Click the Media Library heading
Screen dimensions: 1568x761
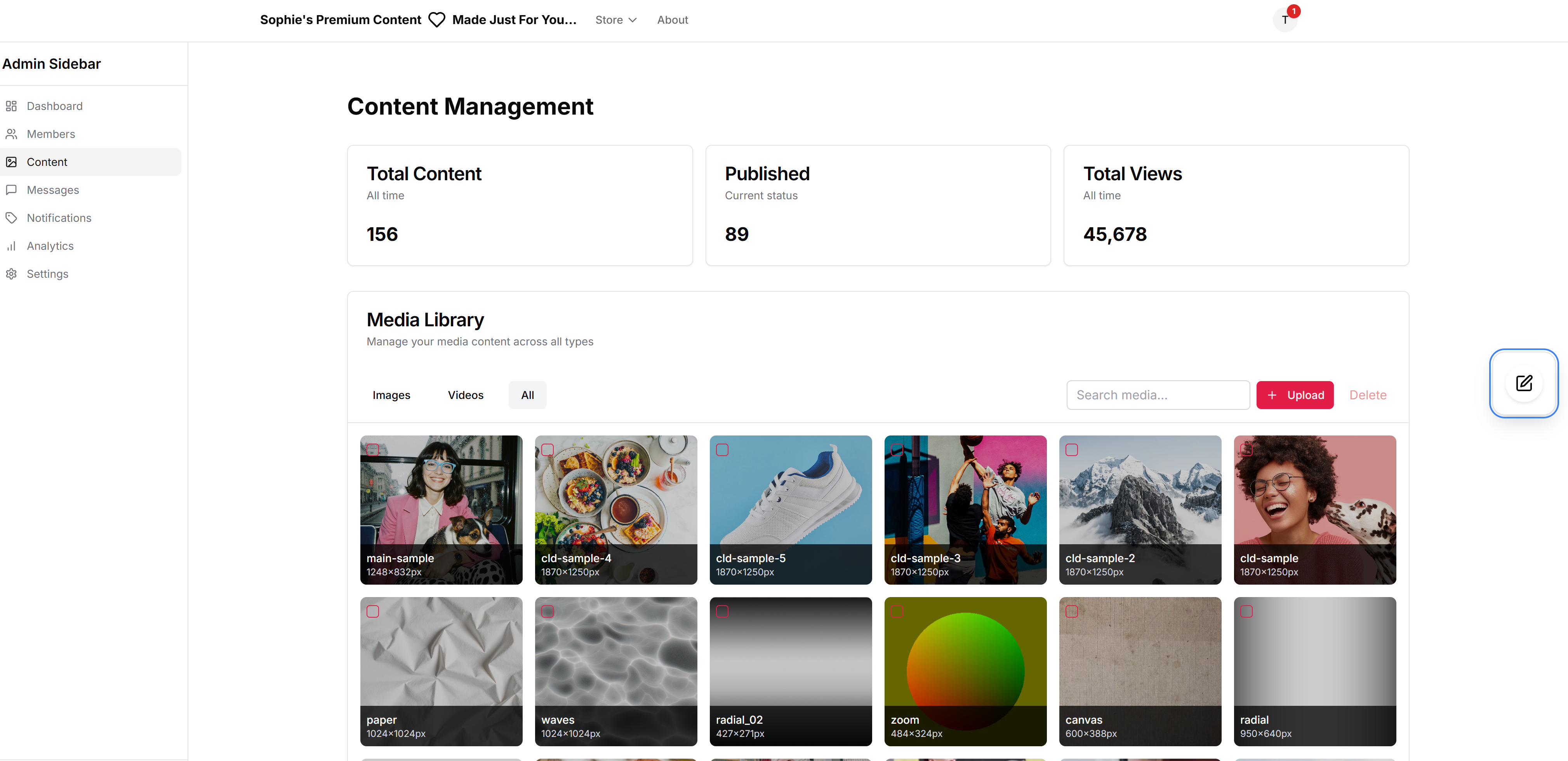pyautogui.click(x=425, y=320)
